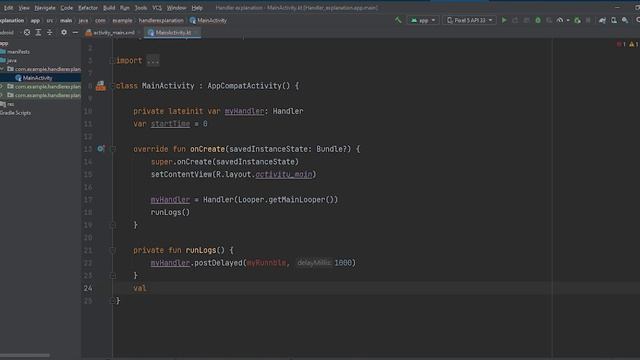Open the Build menu
The width and height of the screenshot is (640, 360).
pyautogui.click(x=109, y=8)
